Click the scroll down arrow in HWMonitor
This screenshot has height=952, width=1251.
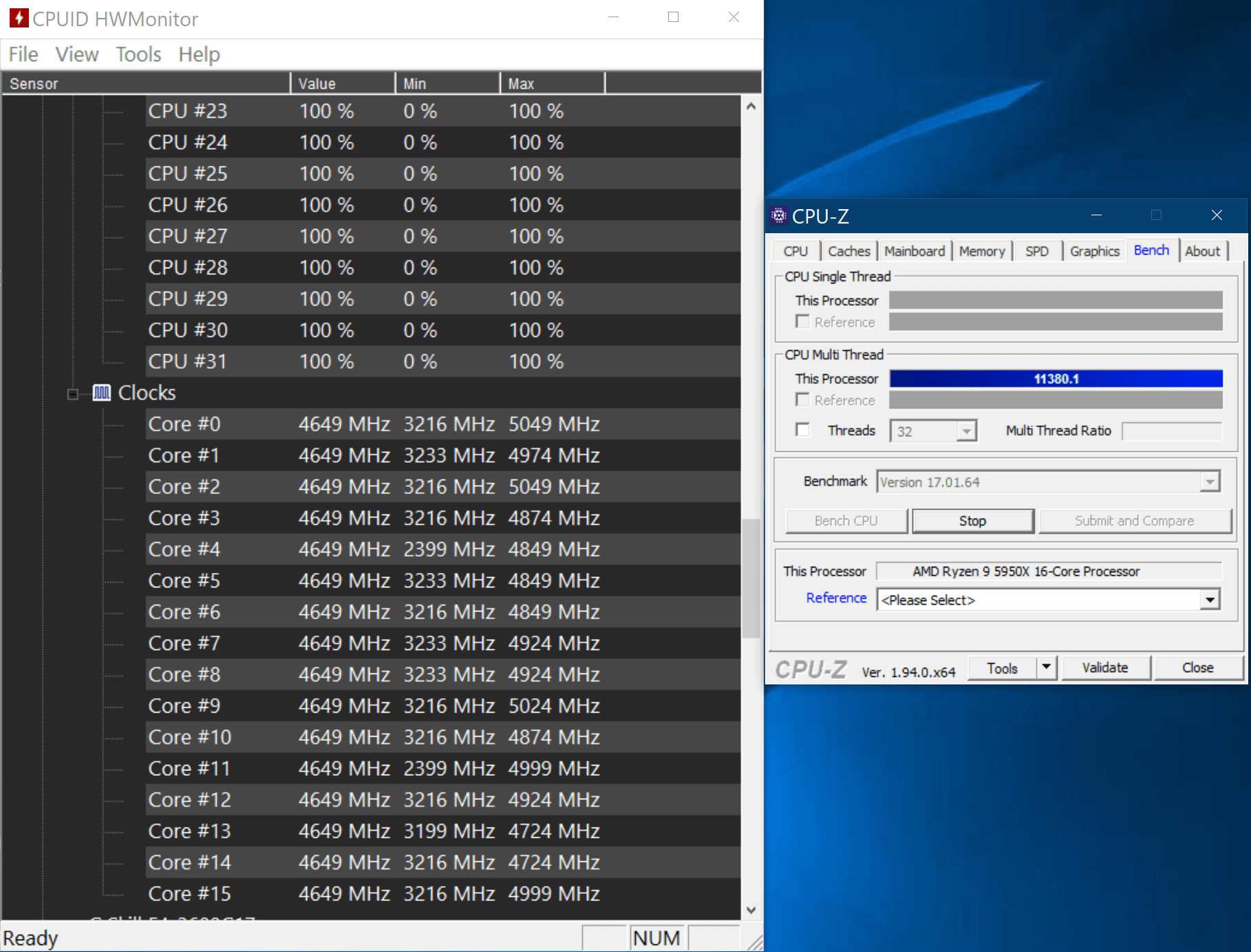[x=751, y=909]
